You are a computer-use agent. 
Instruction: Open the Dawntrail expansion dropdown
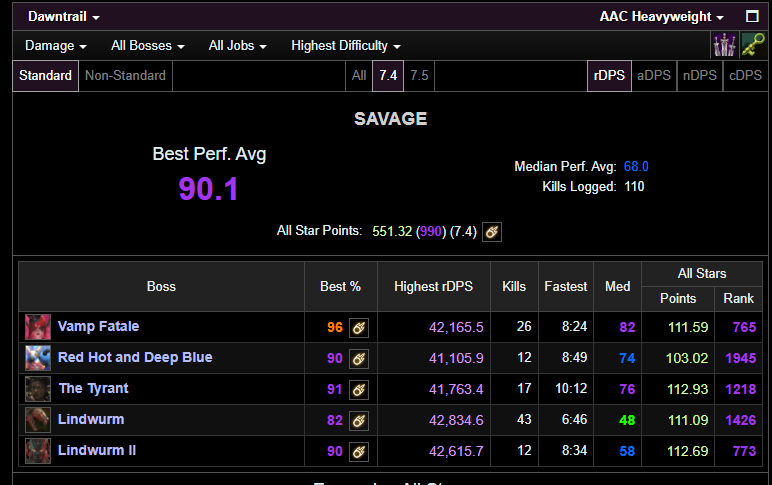coord(64,17)
